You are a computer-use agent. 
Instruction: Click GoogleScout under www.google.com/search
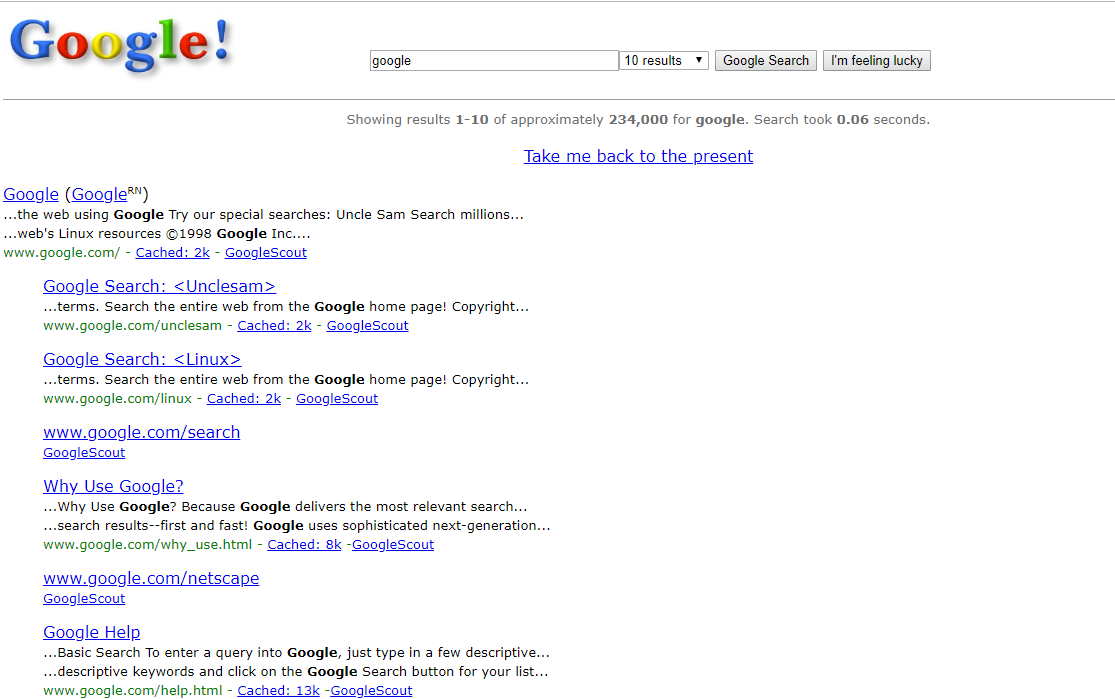84,453
